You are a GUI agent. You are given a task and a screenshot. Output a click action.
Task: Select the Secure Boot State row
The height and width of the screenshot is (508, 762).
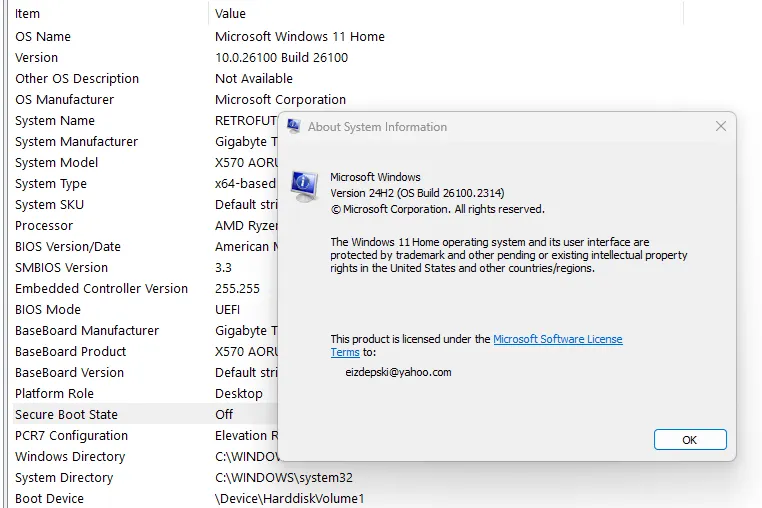click(x=145, y=414)
